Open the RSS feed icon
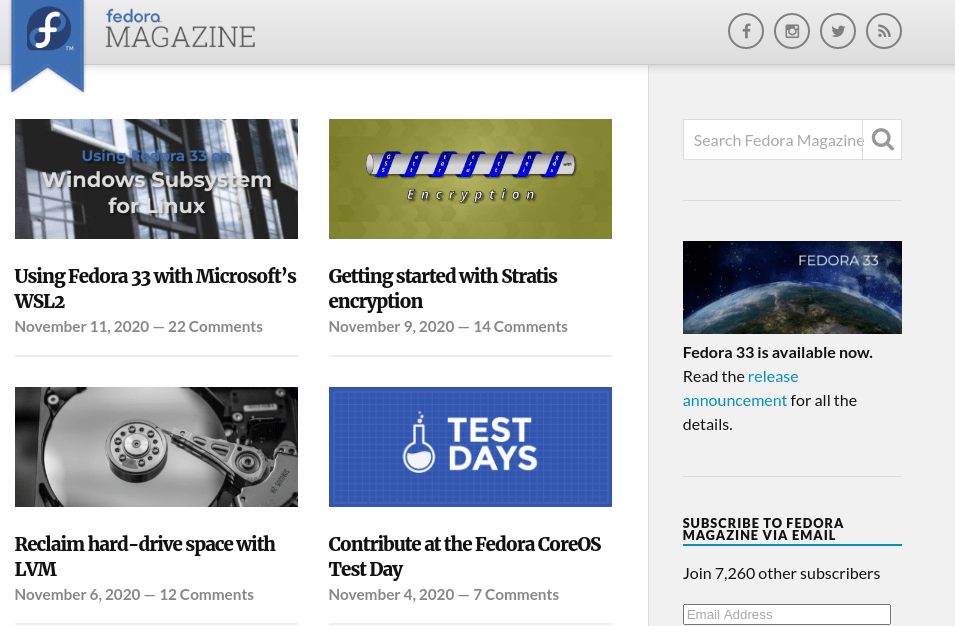Viewport: 955px width, 626px height. pos(884,31)
